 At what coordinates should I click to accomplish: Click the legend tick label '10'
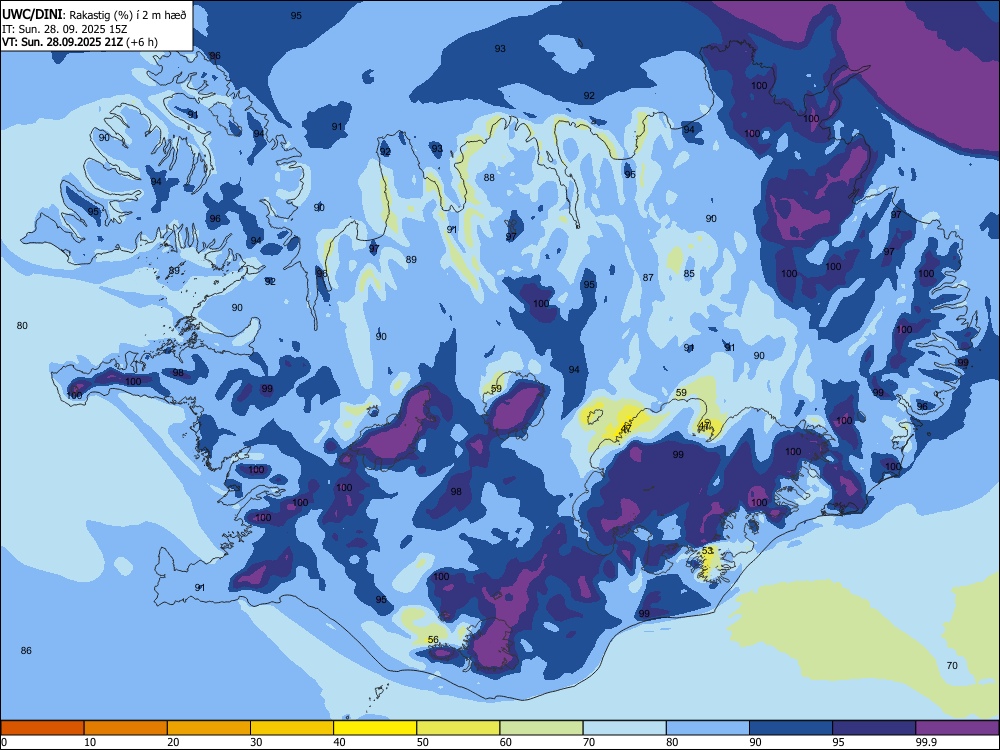pos(90,742)
